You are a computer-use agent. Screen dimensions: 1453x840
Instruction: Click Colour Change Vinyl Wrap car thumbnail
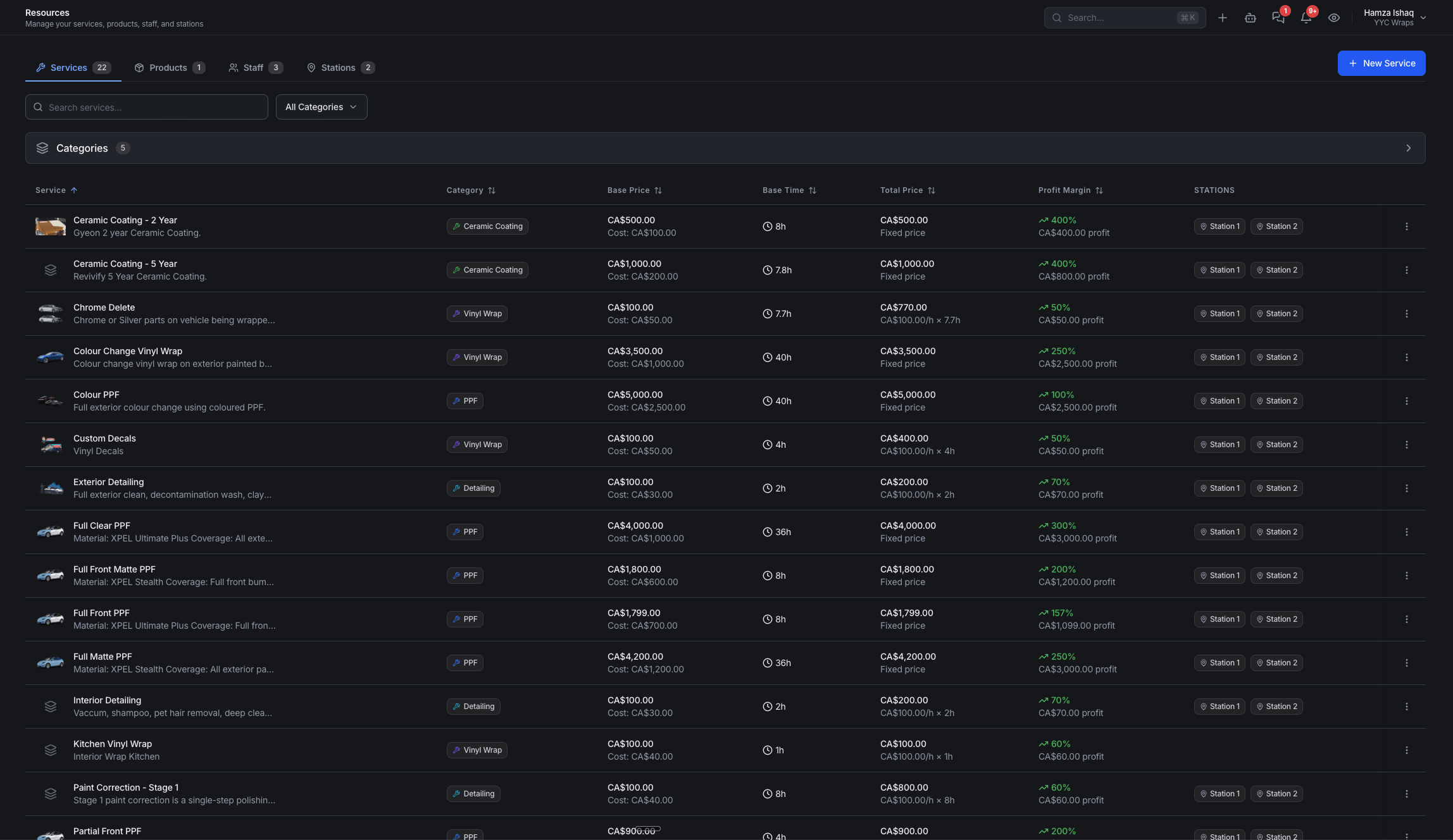pos(51,357)
